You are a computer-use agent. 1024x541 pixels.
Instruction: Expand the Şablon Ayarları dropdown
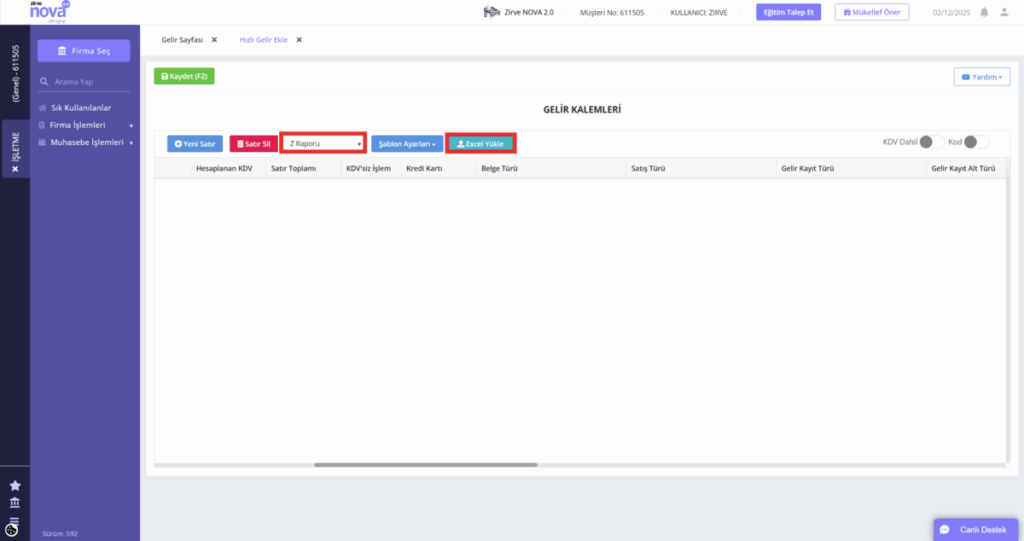(407, 144)
